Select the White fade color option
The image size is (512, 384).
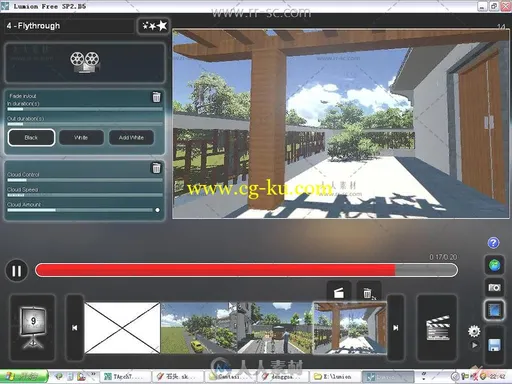tap(81, 138)
